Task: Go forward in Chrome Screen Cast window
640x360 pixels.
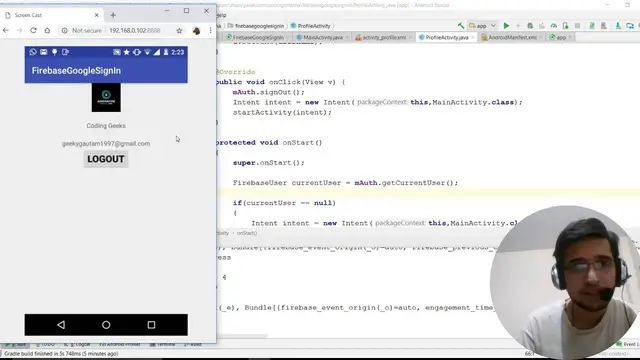Action: (19, 31)
